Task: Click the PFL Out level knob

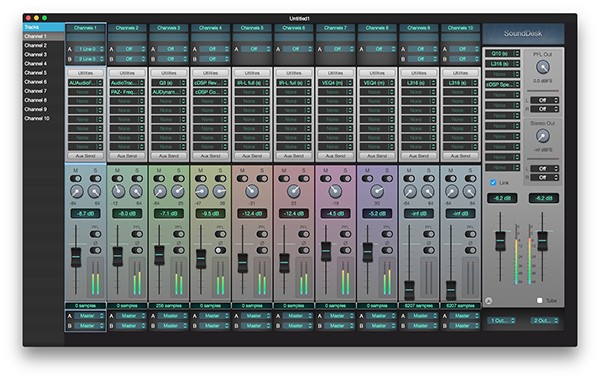Action: (543, 67)
